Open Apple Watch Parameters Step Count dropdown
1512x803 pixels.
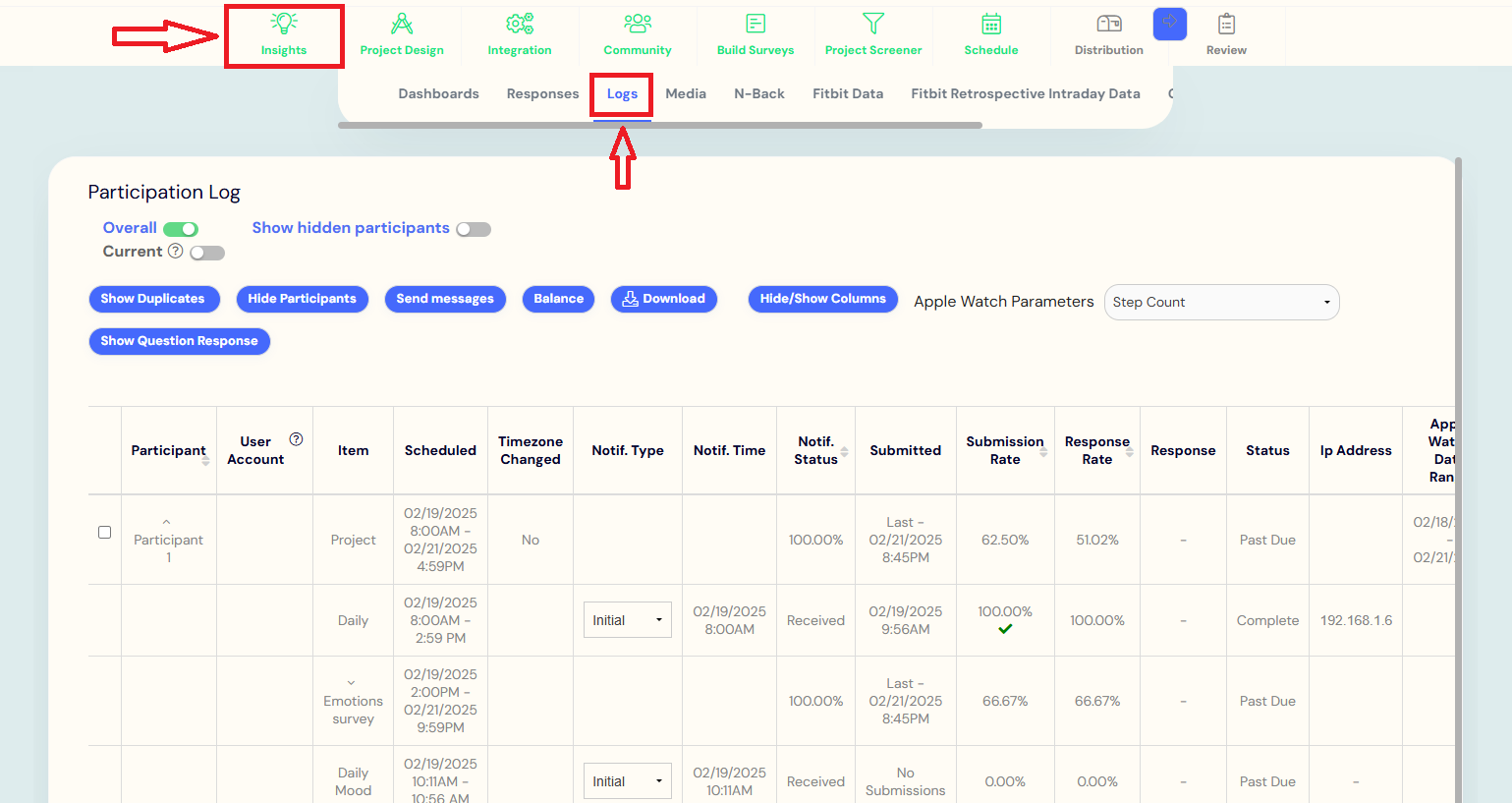coord(1221,302)
